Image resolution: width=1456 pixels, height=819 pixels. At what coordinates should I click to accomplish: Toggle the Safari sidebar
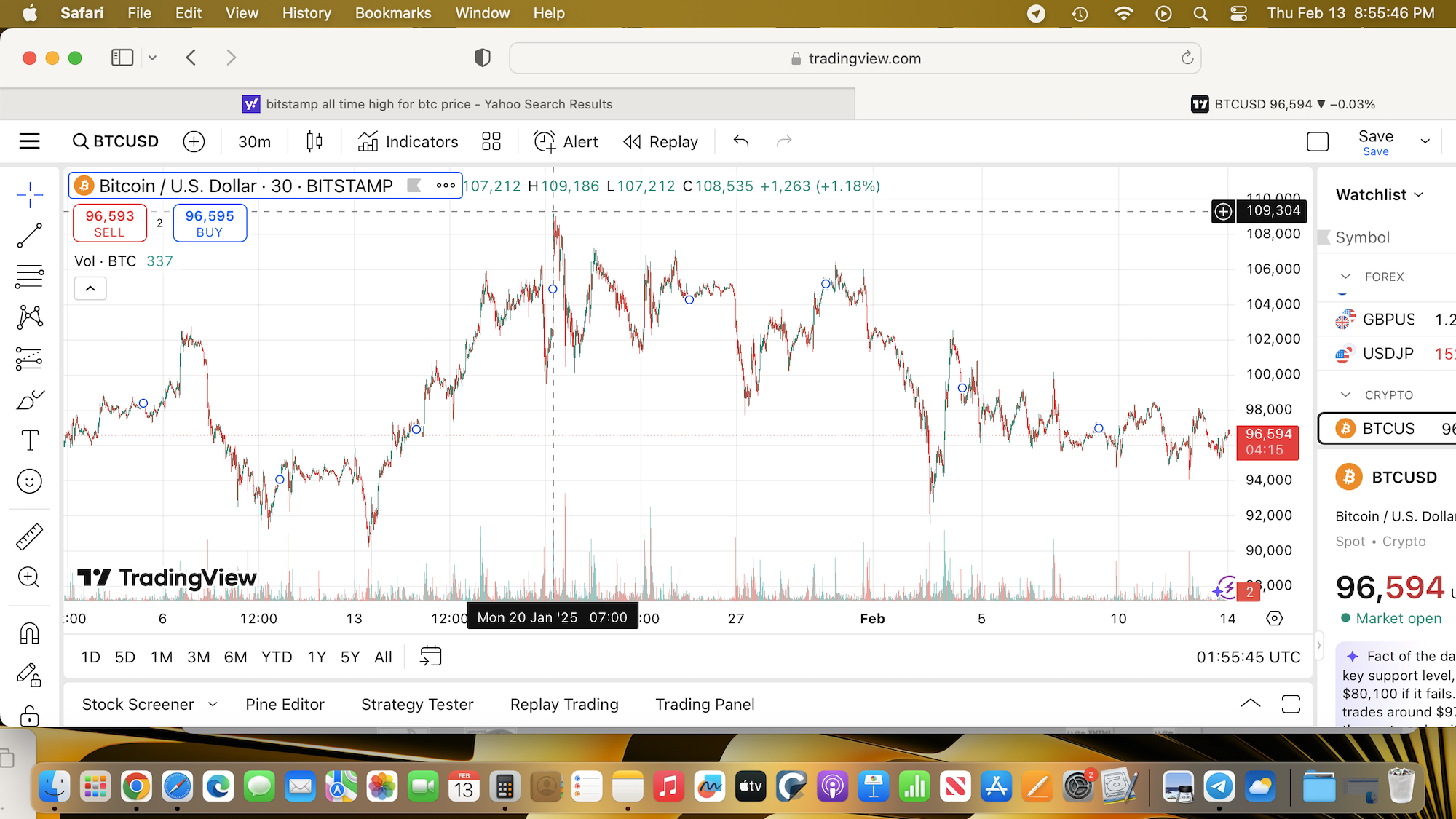(122, 58)
